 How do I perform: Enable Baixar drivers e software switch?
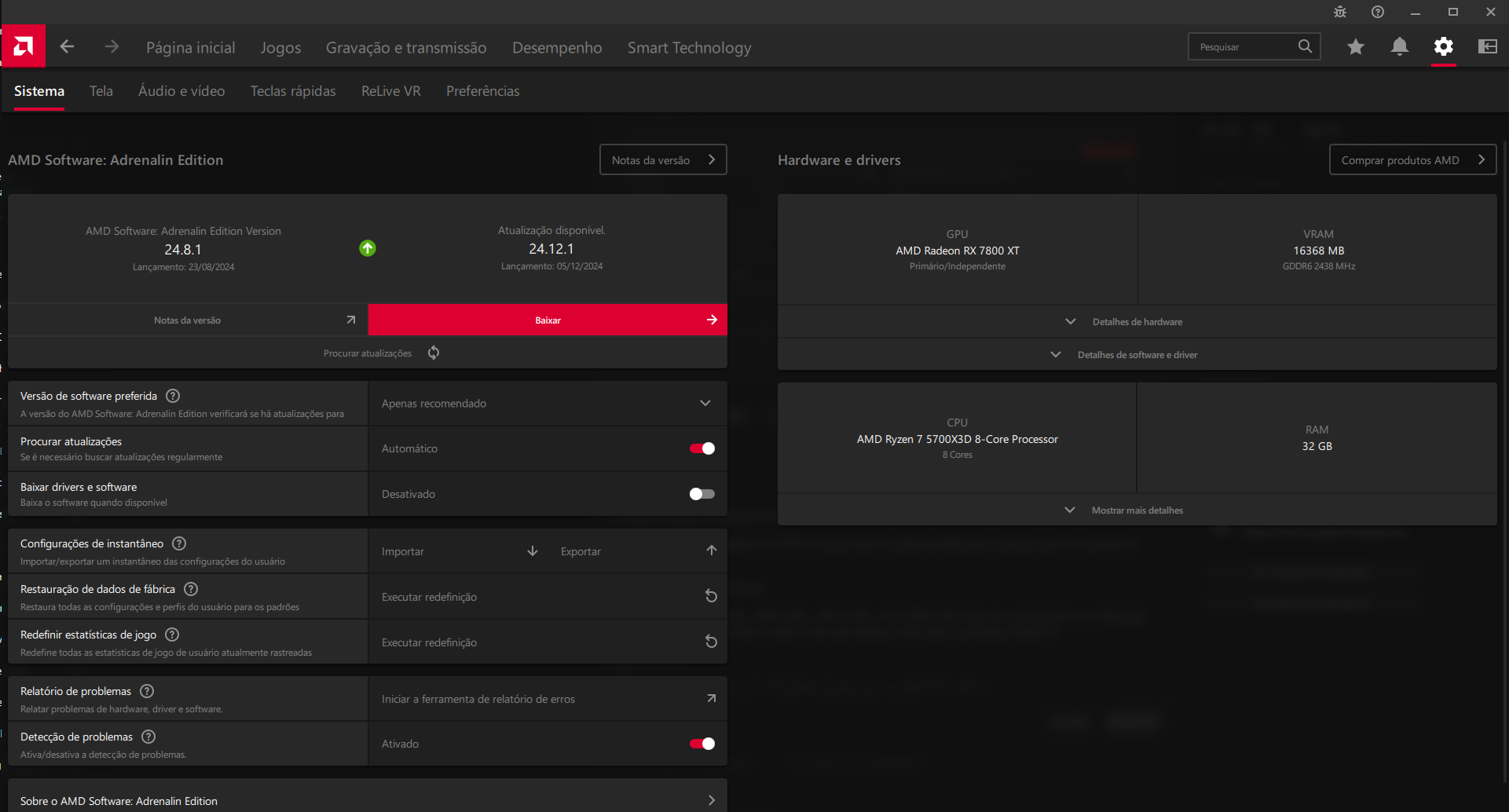[x=702, y=494]
